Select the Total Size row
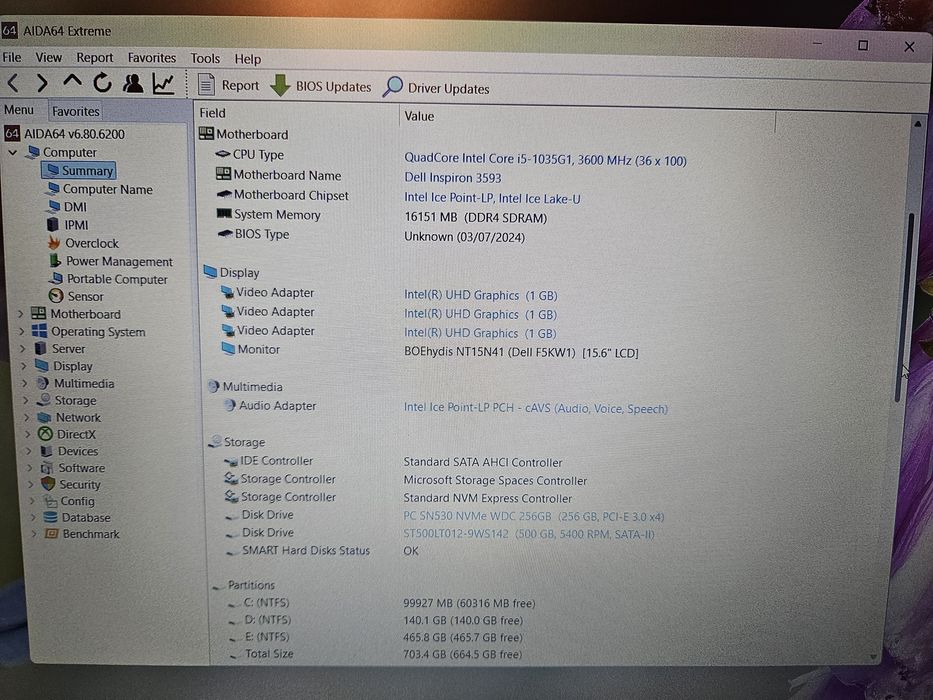933x700 pixels. [376, 654]
